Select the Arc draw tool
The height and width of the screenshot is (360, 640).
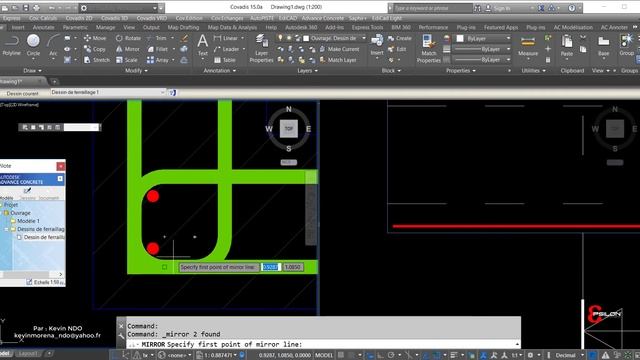click(53, 46)
